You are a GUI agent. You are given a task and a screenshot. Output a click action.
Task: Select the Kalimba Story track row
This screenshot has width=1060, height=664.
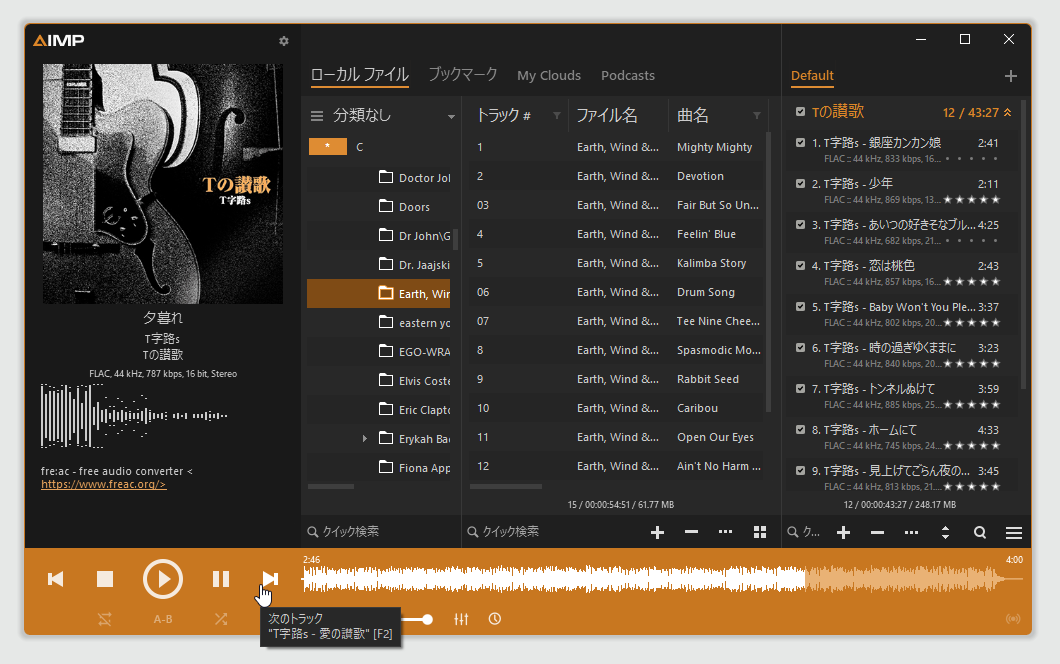(x=617, y=264)
